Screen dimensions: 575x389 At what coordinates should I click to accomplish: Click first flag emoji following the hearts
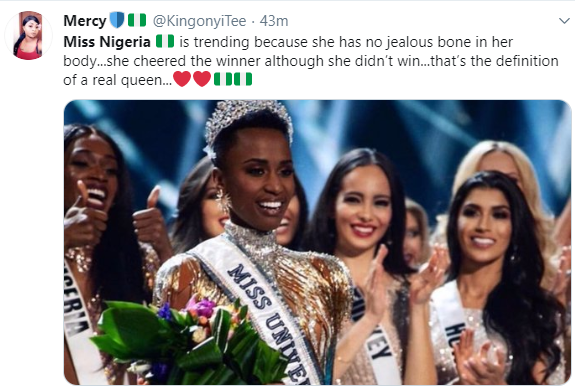coord(223,79)
